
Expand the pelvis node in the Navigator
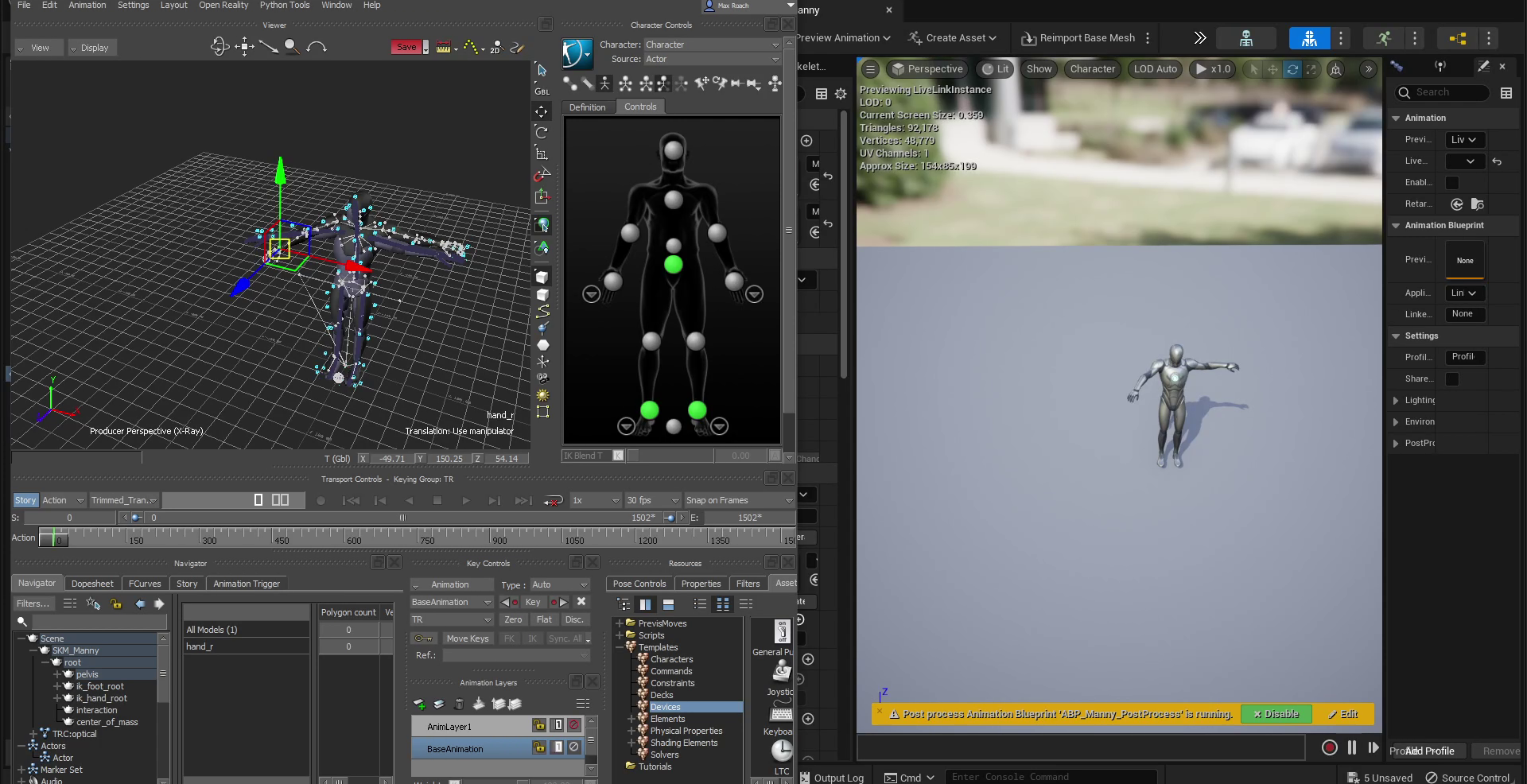[57, 674]
